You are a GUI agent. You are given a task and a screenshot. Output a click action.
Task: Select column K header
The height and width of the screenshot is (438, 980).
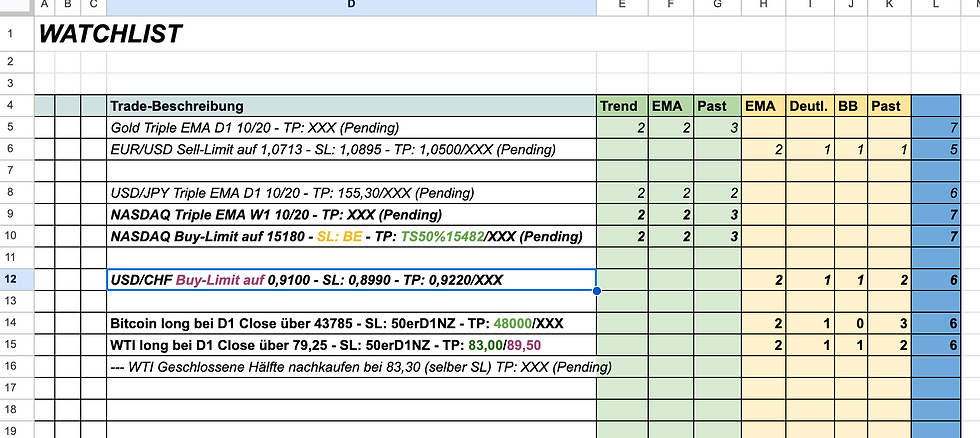(x=889, y=5)
